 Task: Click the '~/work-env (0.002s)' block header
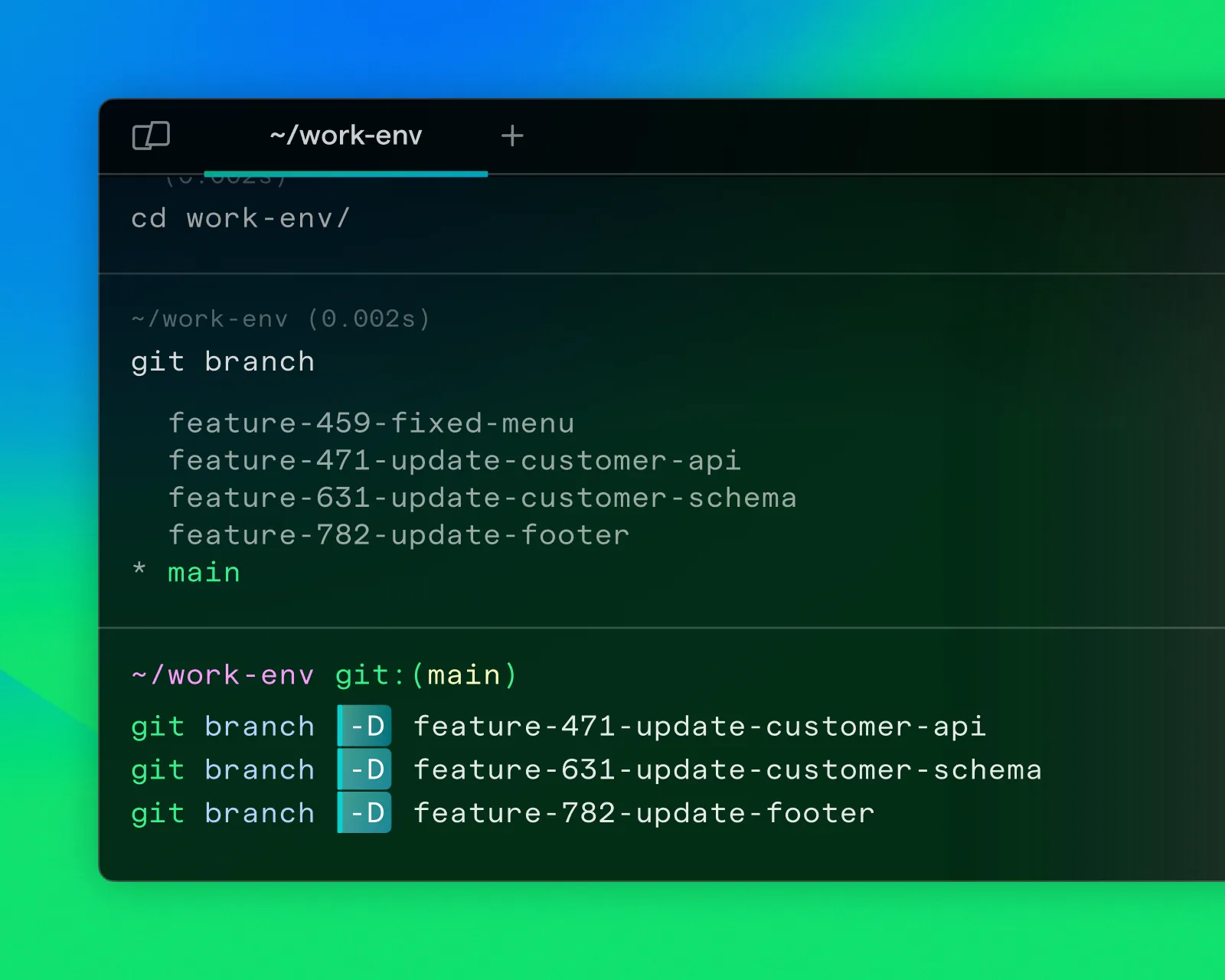280,318
